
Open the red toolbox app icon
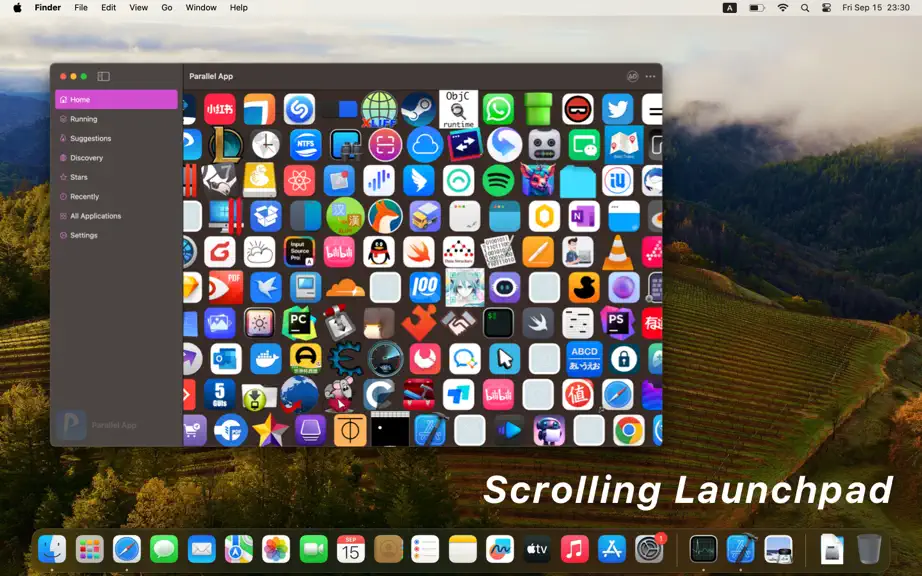tap(418, 394)
